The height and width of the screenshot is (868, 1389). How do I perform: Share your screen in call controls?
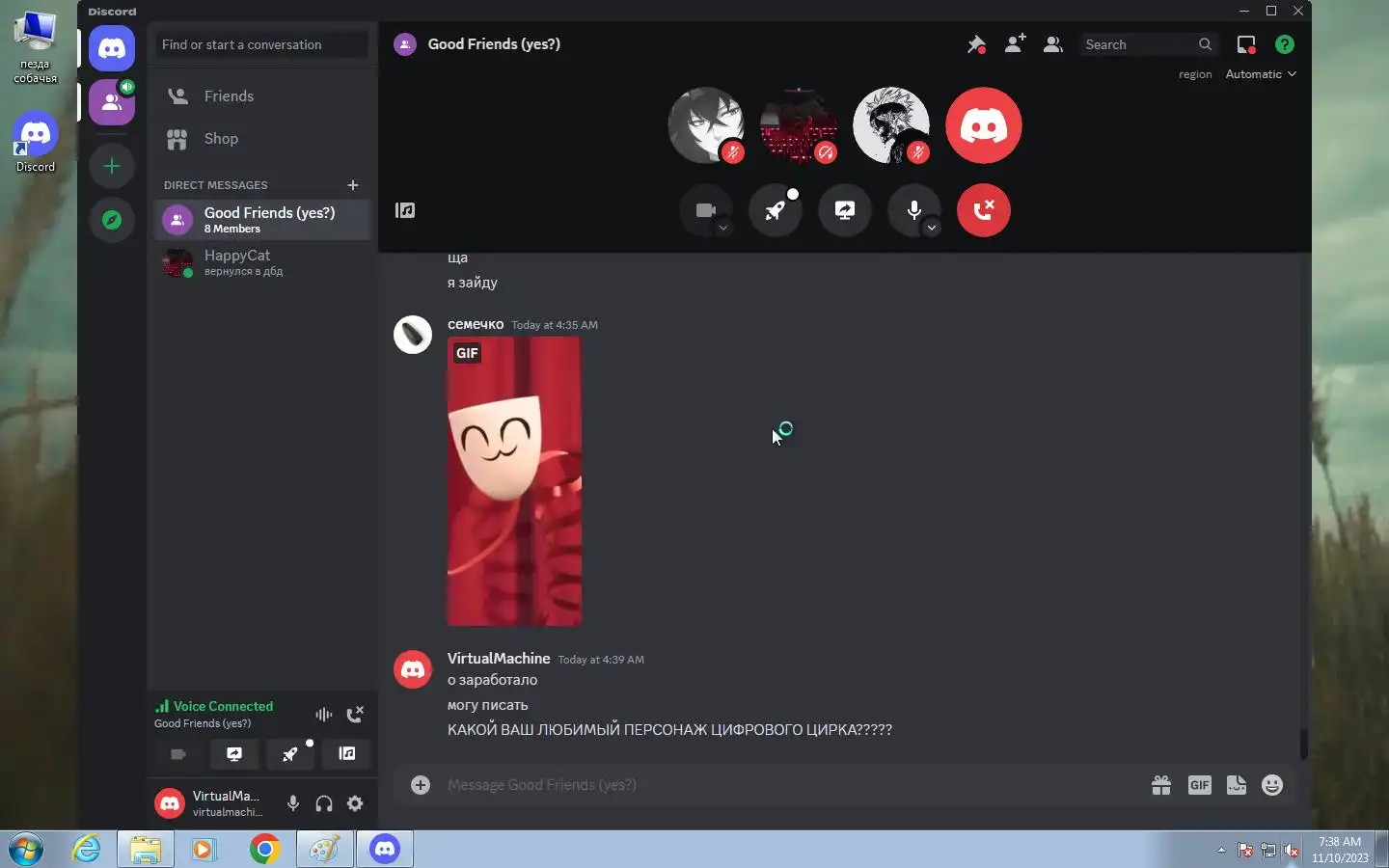[x=845, y=210]
